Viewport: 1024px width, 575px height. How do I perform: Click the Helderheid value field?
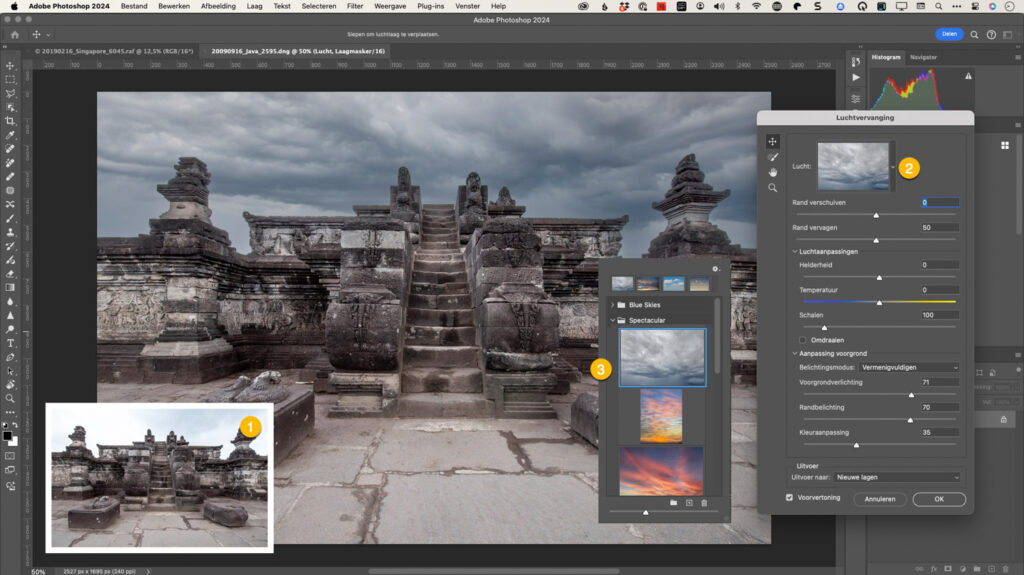tap(940, 265)
